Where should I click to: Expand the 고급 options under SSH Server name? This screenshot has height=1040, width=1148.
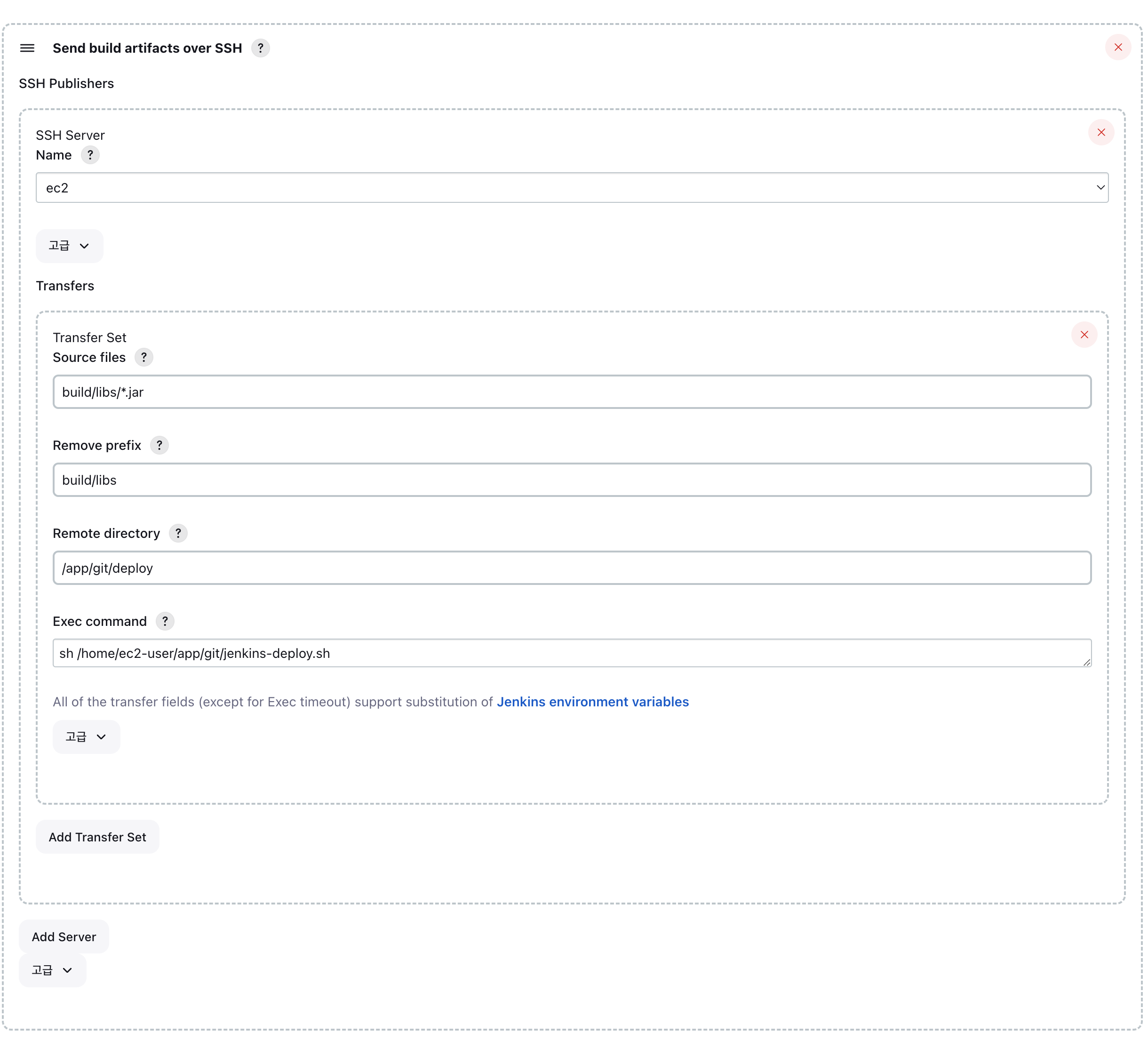(70, 246)
